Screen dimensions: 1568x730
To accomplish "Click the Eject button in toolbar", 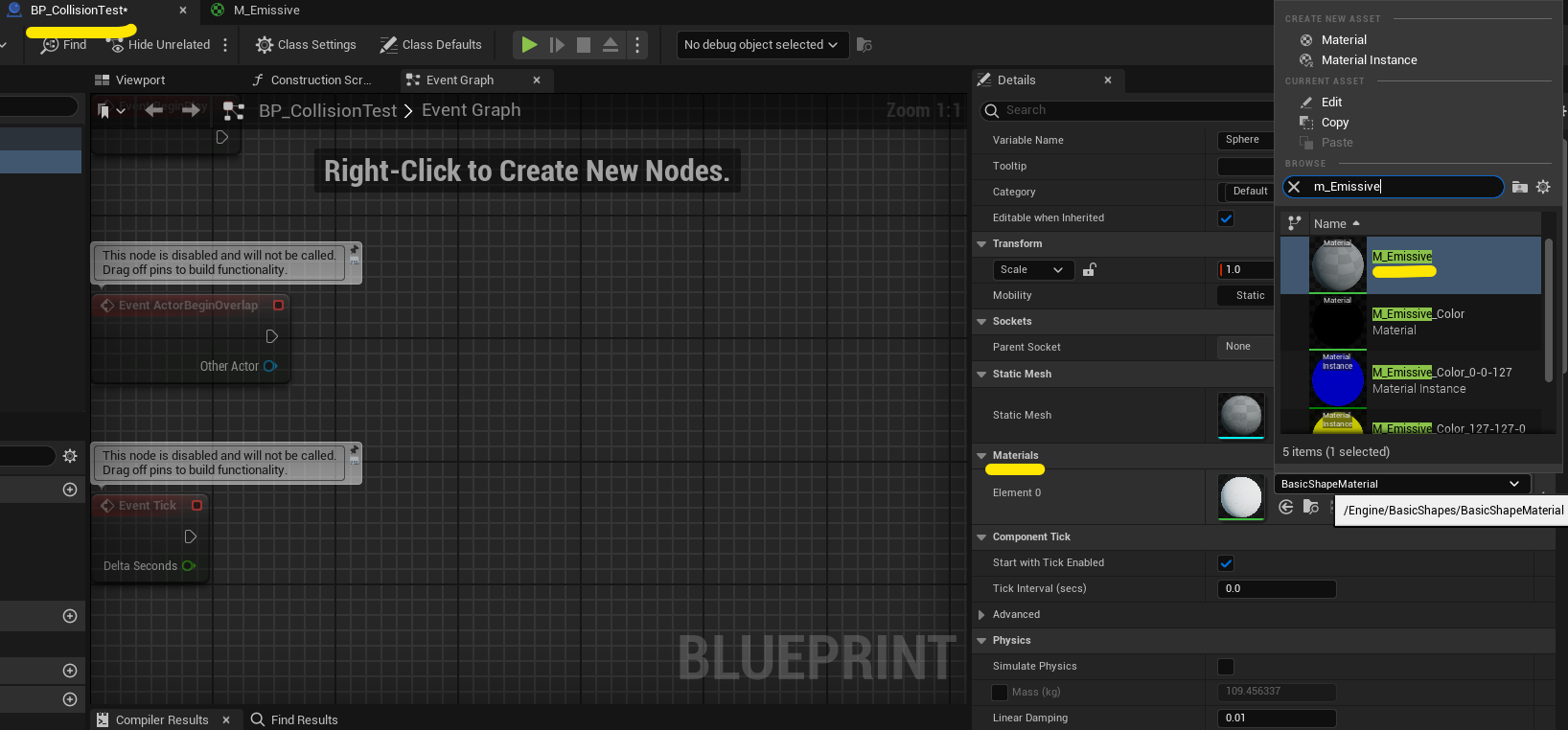I will 611,45.
